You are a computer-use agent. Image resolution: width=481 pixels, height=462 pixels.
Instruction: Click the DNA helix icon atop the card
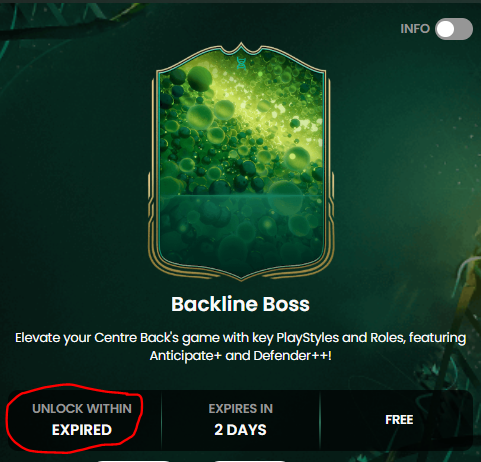click(x=241, y=63)
